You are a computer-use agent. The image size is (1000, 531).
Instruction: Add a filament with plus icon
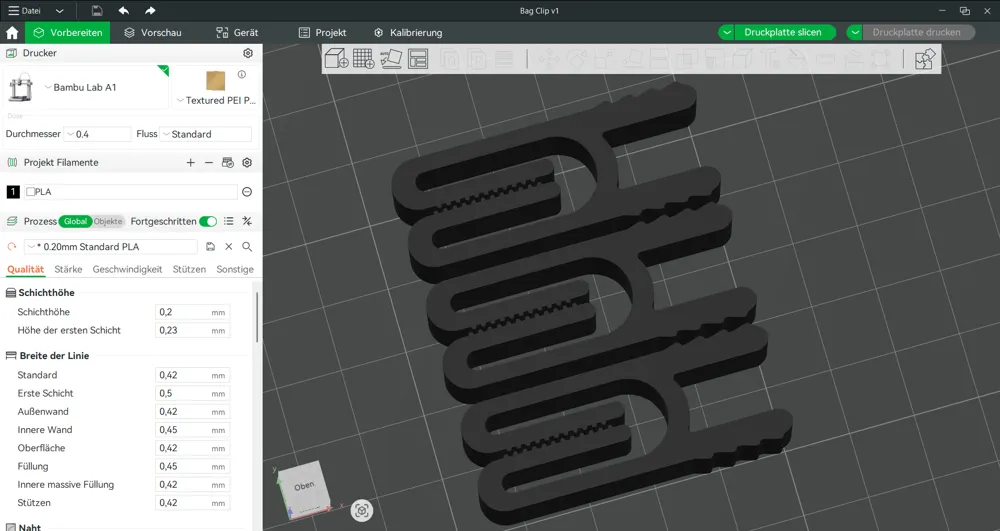click(190, 163)
